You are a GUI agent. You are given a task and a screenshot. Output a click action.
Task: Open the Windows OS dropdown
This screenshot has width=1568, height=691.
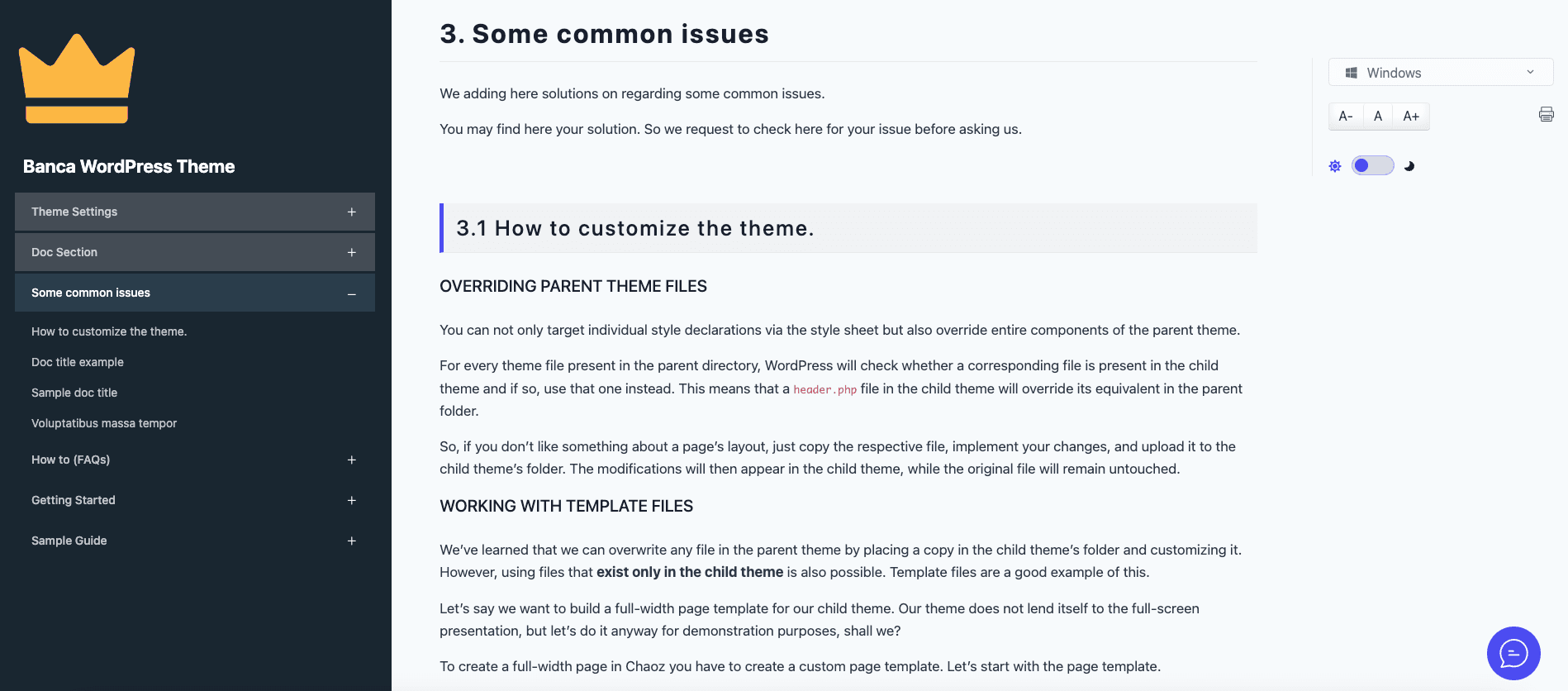point(1440,73)
